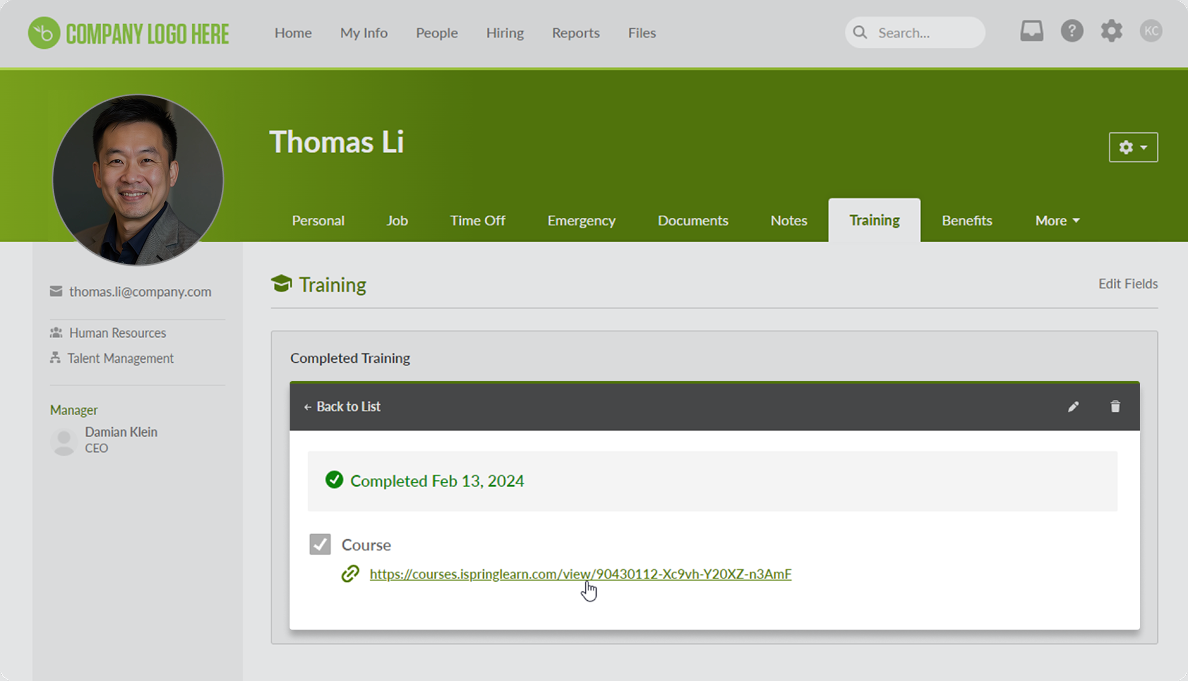Viewport: 1188px width, 681px height.
Task: Edit the training record with the pencil icon
Action: [1073, 406]
